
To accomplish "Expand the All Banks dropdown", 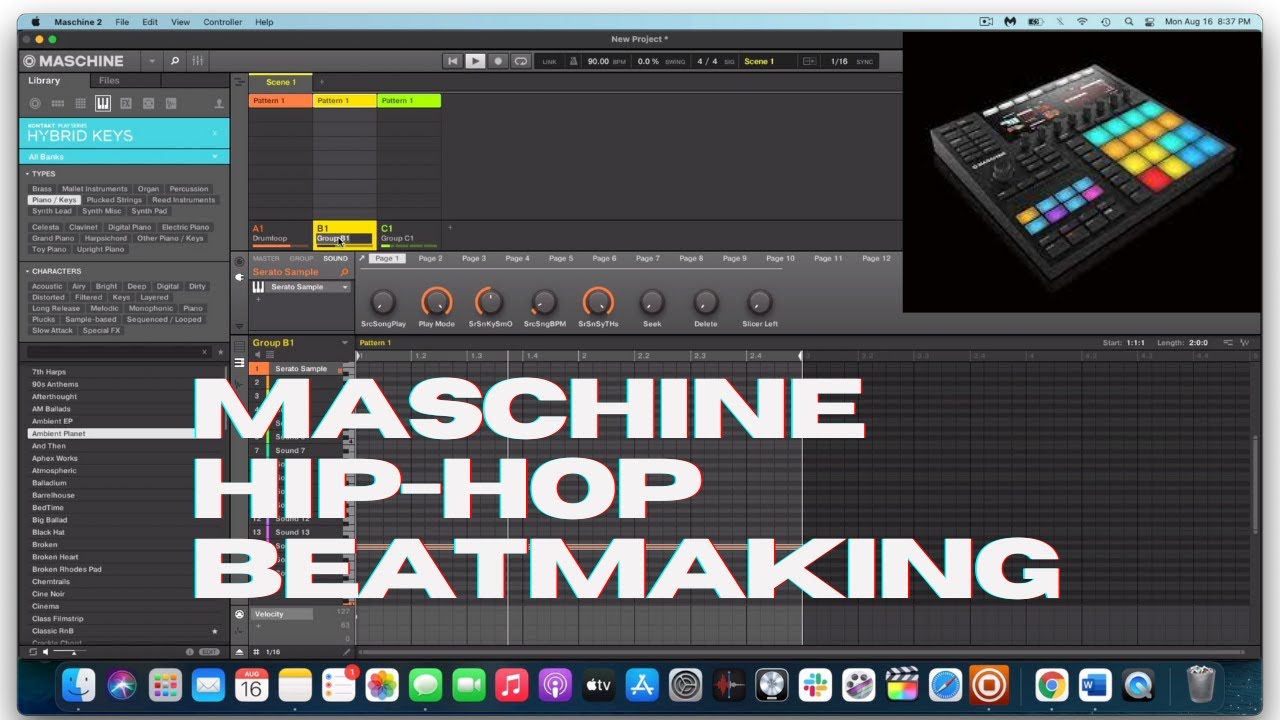I will pos(124,157).
